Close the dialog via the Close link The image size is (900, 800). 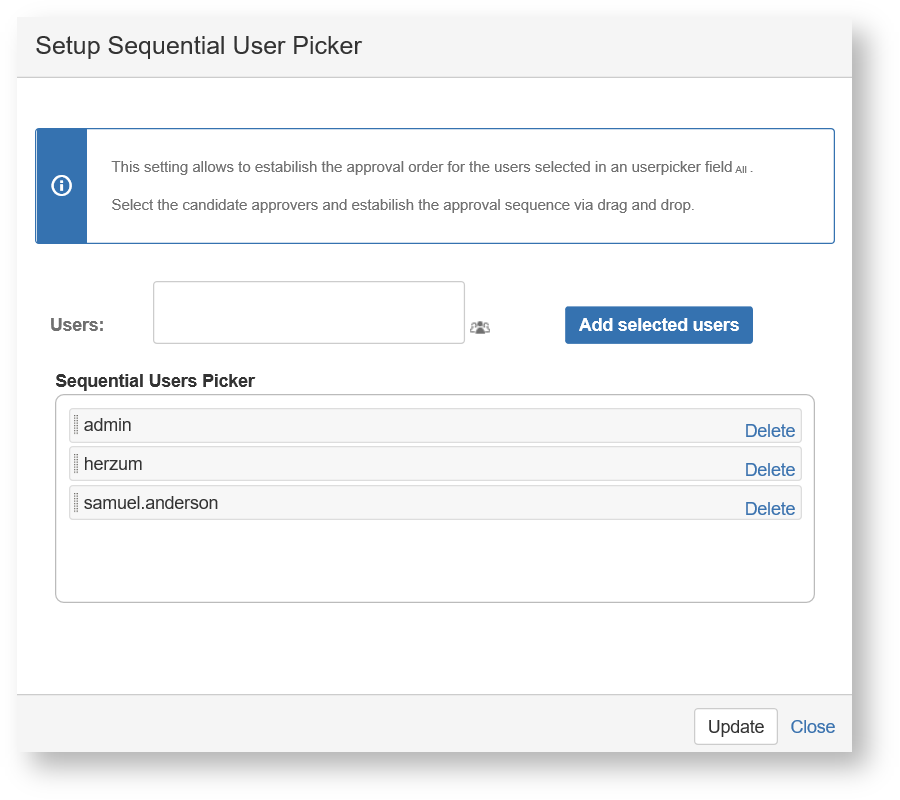coord(812,727)
